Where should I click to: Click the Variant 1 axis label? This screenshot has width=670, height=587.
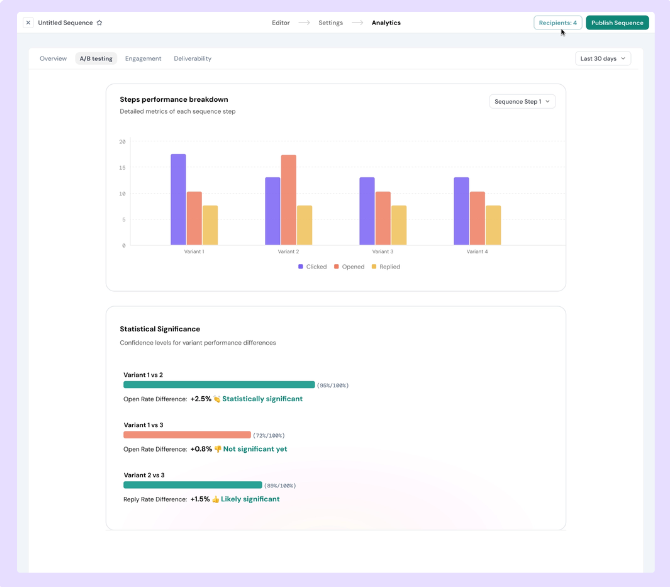click(194, 252)
